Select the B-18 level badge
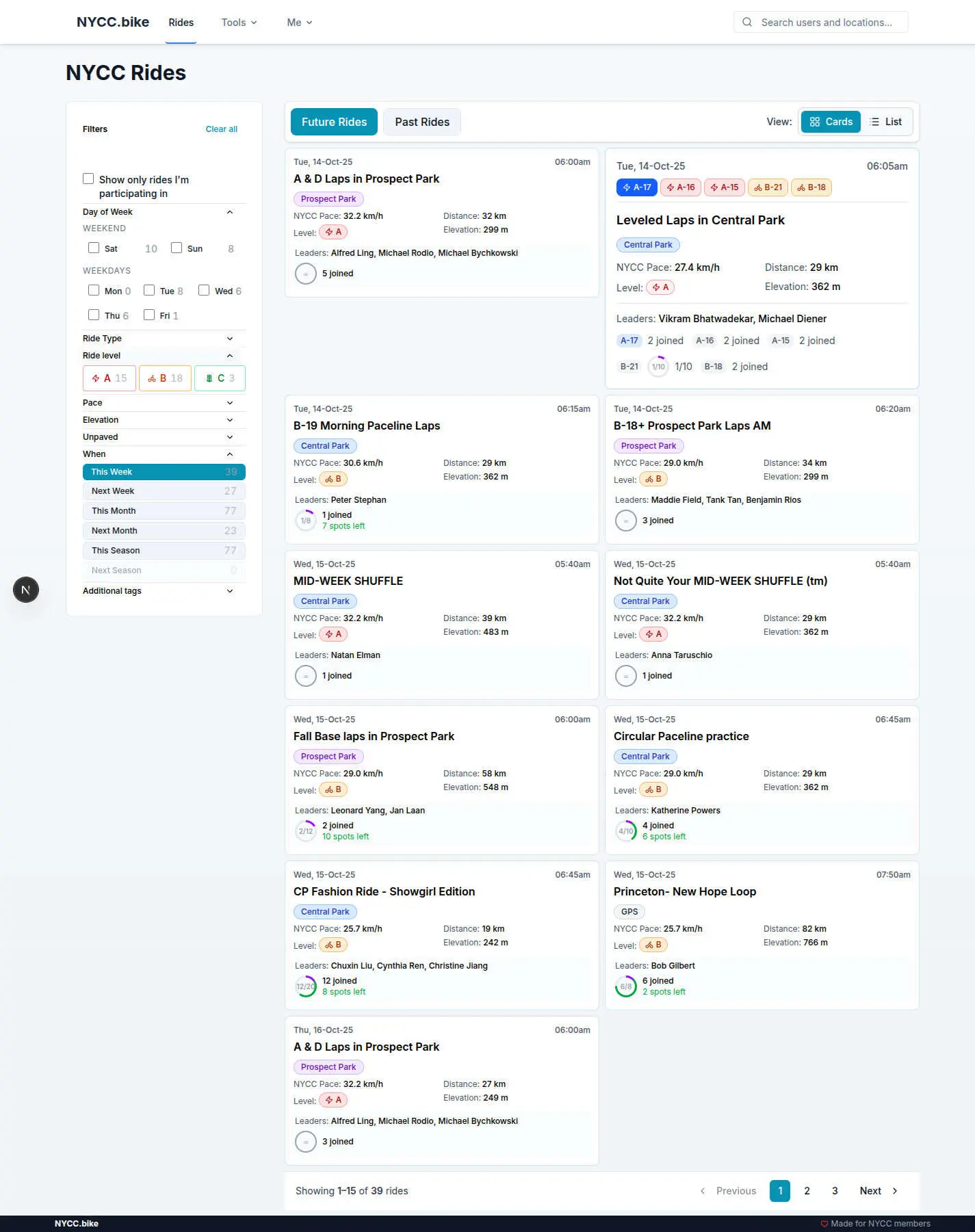 [x=811, y=187]
